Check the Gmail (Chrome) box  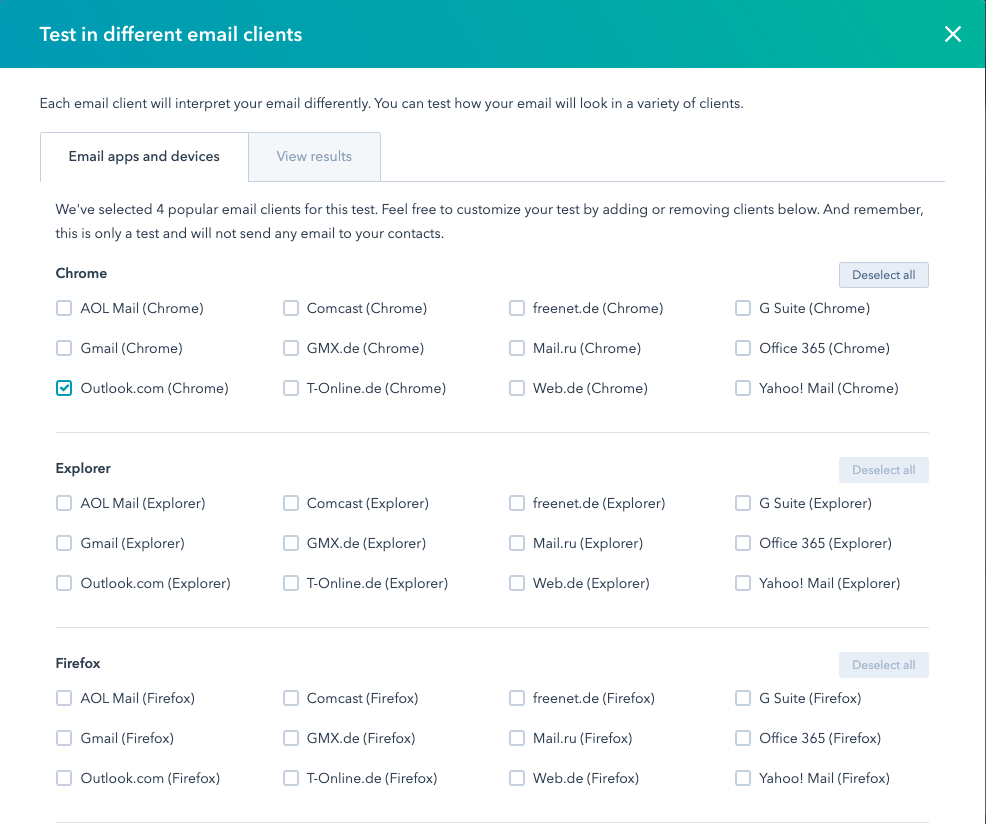(x=64, y=348)
